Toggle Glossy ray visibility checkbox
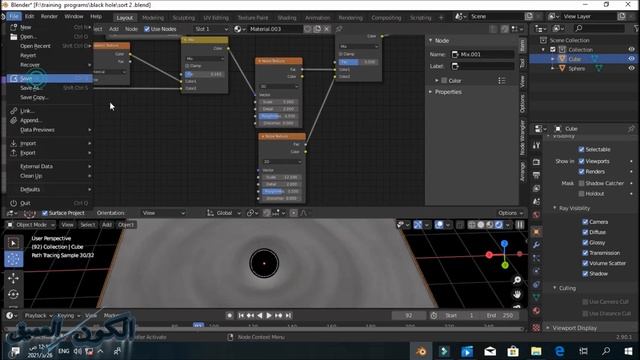Viewport: 640px width, 360px height. tap(585, 242)
